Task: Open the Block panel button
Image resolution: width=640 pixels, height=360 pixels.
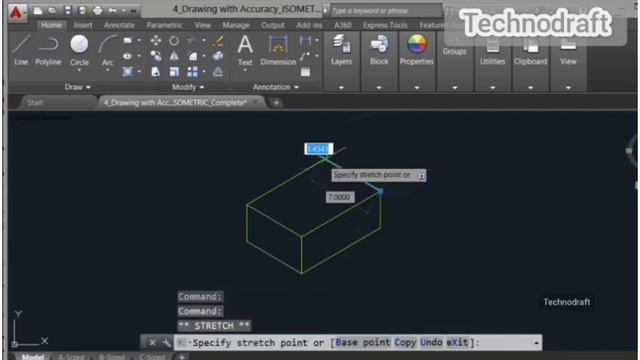Action: [379, 50]
